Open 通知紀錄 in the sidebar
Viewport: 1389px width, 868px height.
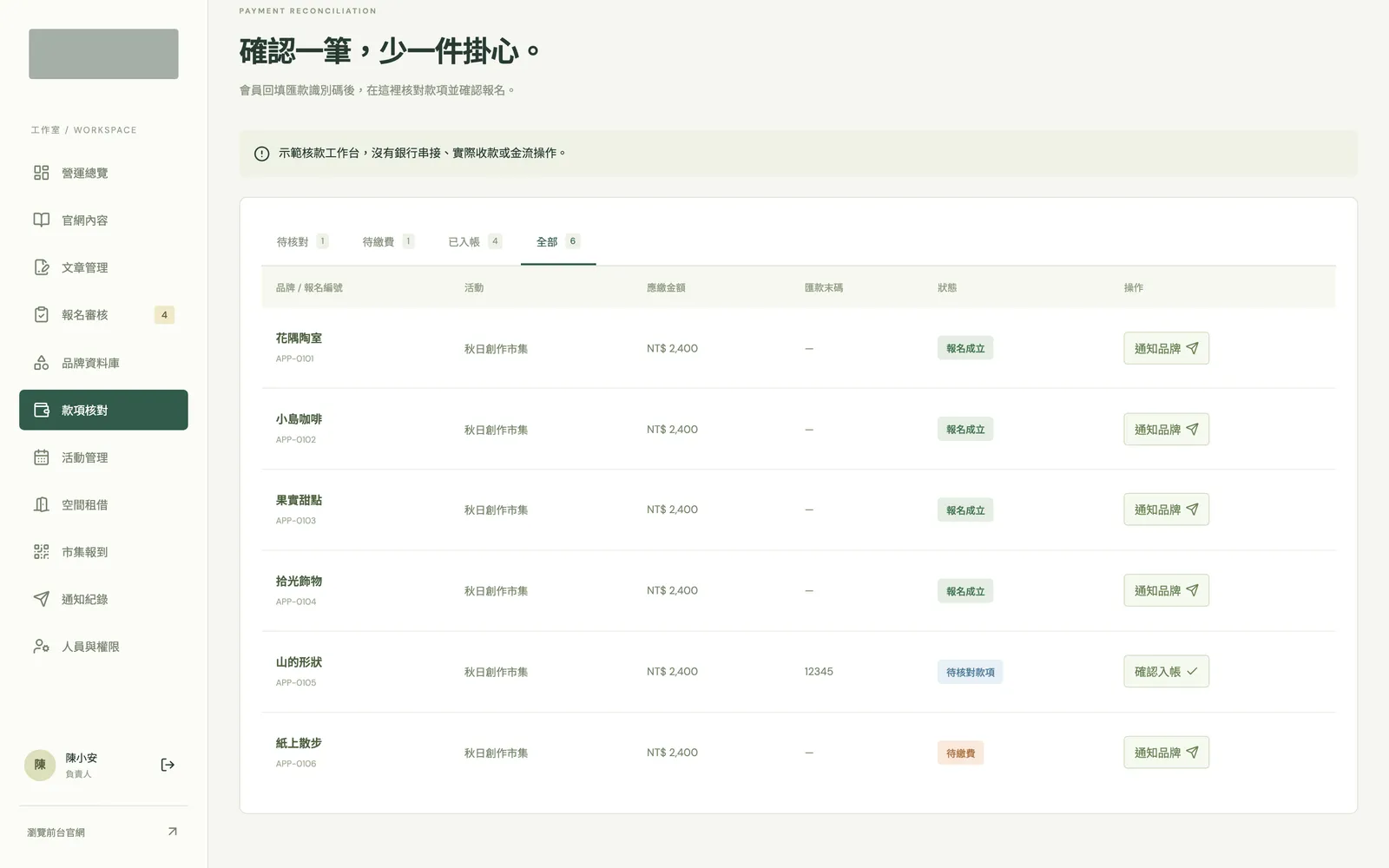tap(103, 599)
